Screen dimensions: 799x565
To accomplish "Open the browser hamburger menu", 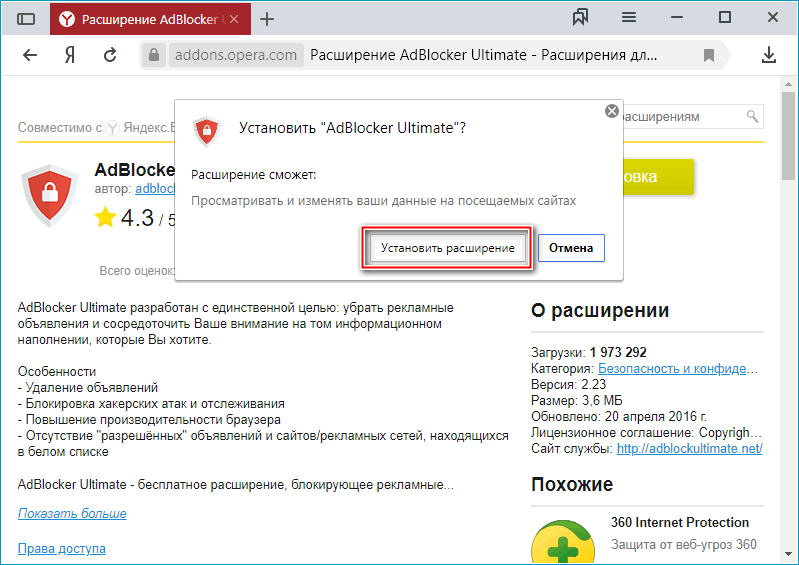I will point(629,18).
